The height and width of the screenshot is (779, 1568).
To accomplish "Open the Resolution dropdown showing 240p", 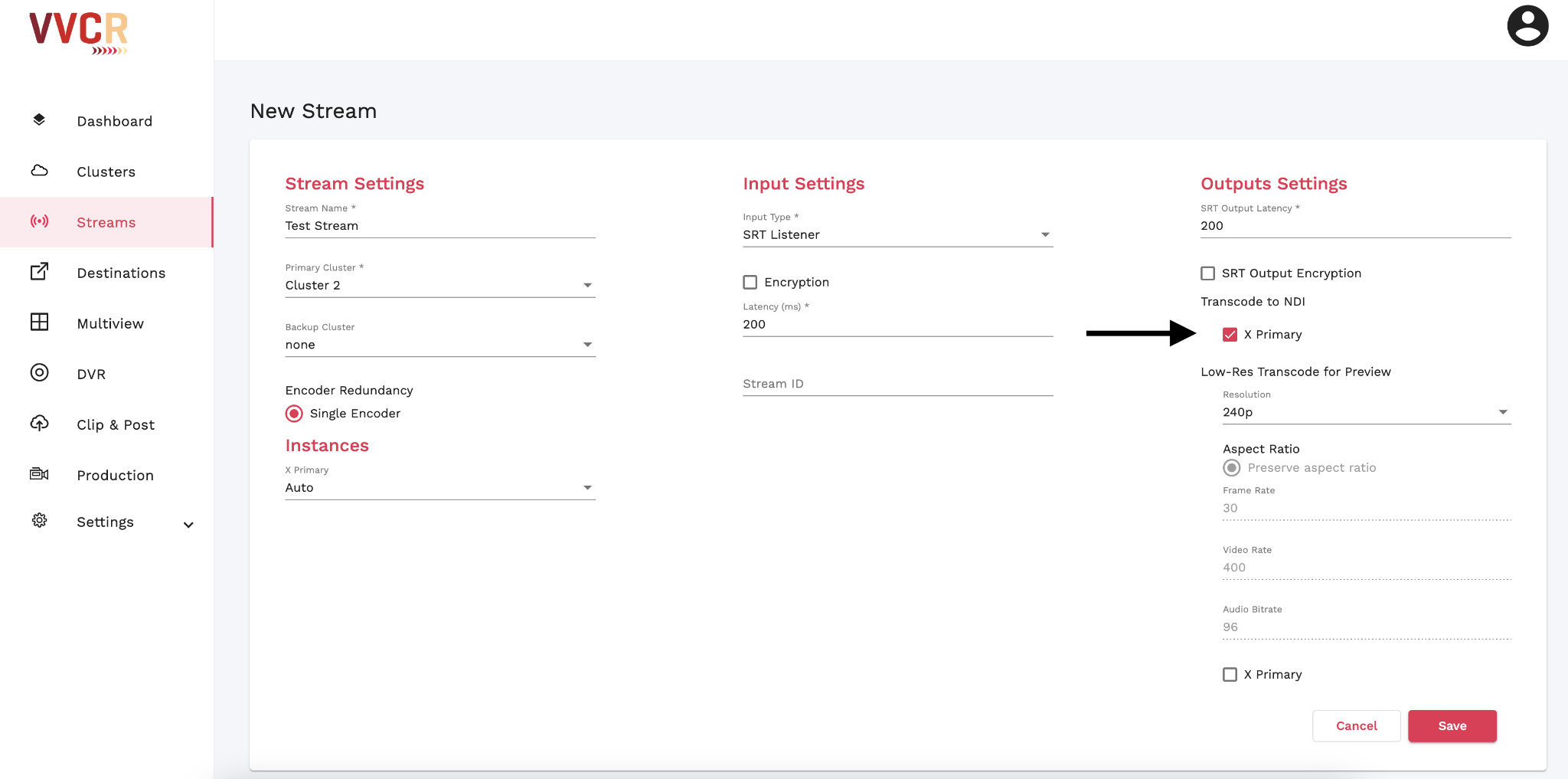I will tap(1366, 412).
